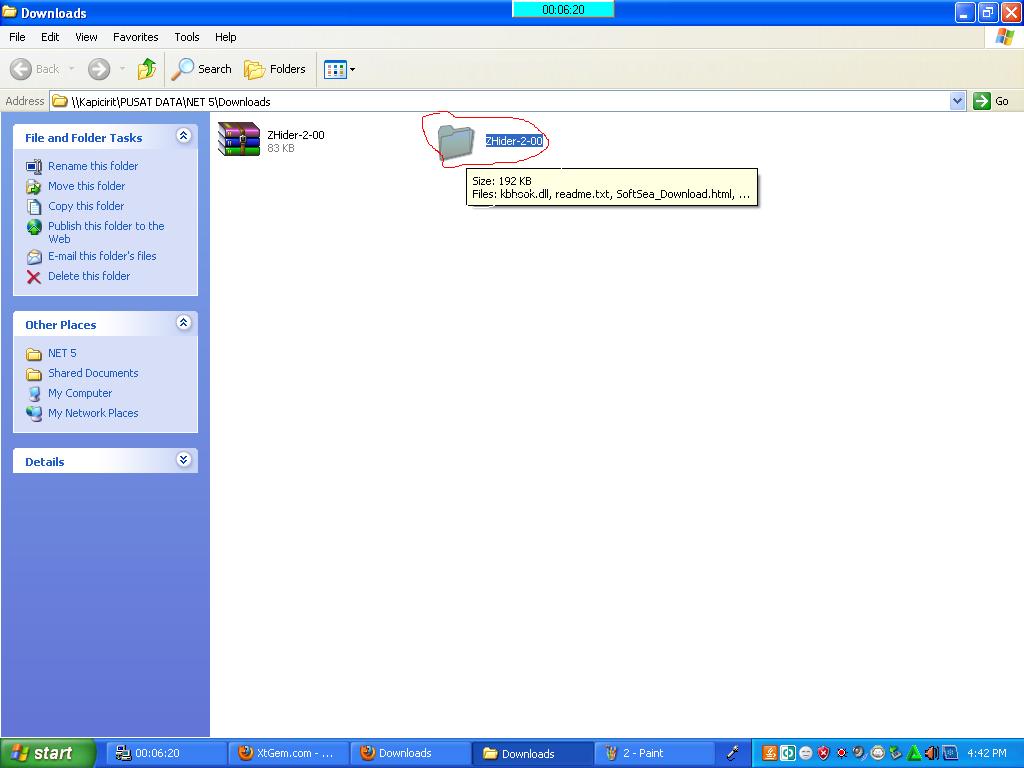Screen dimensions: 1024x768
Task: Switch to XtGem.com Firefox taskbar window
Action: click(x=289, y=753)
